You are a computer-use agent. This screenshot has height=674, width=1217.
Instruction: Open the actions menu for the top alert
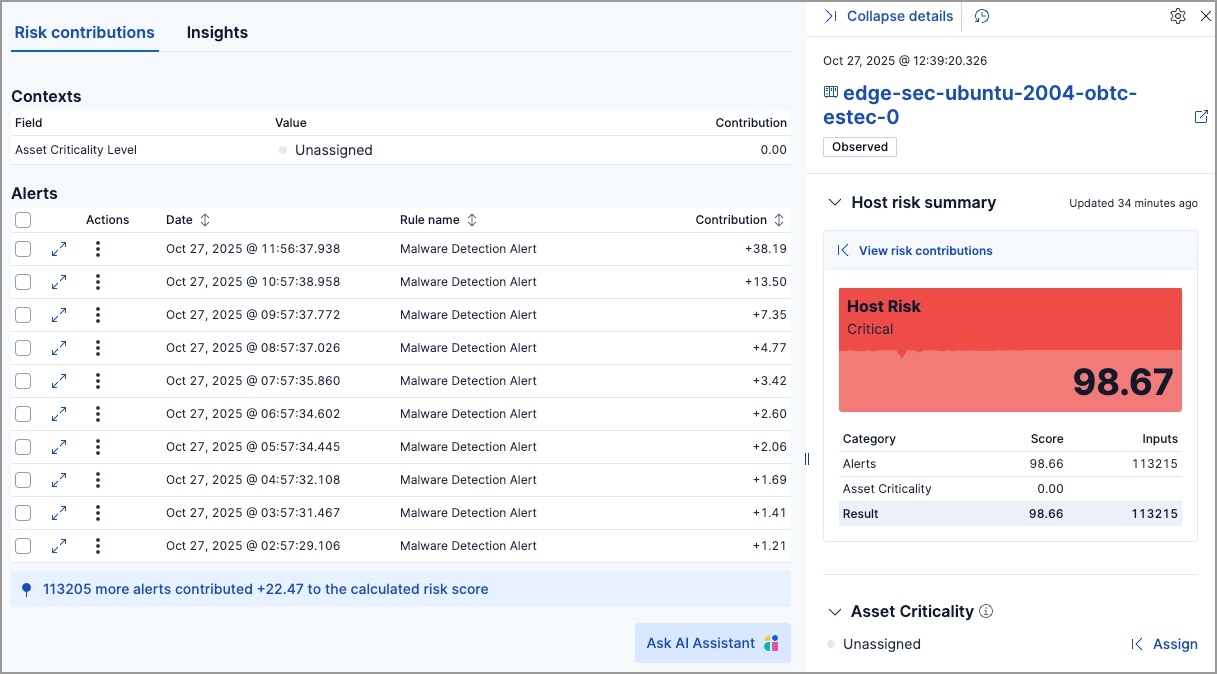click(97, 248)
